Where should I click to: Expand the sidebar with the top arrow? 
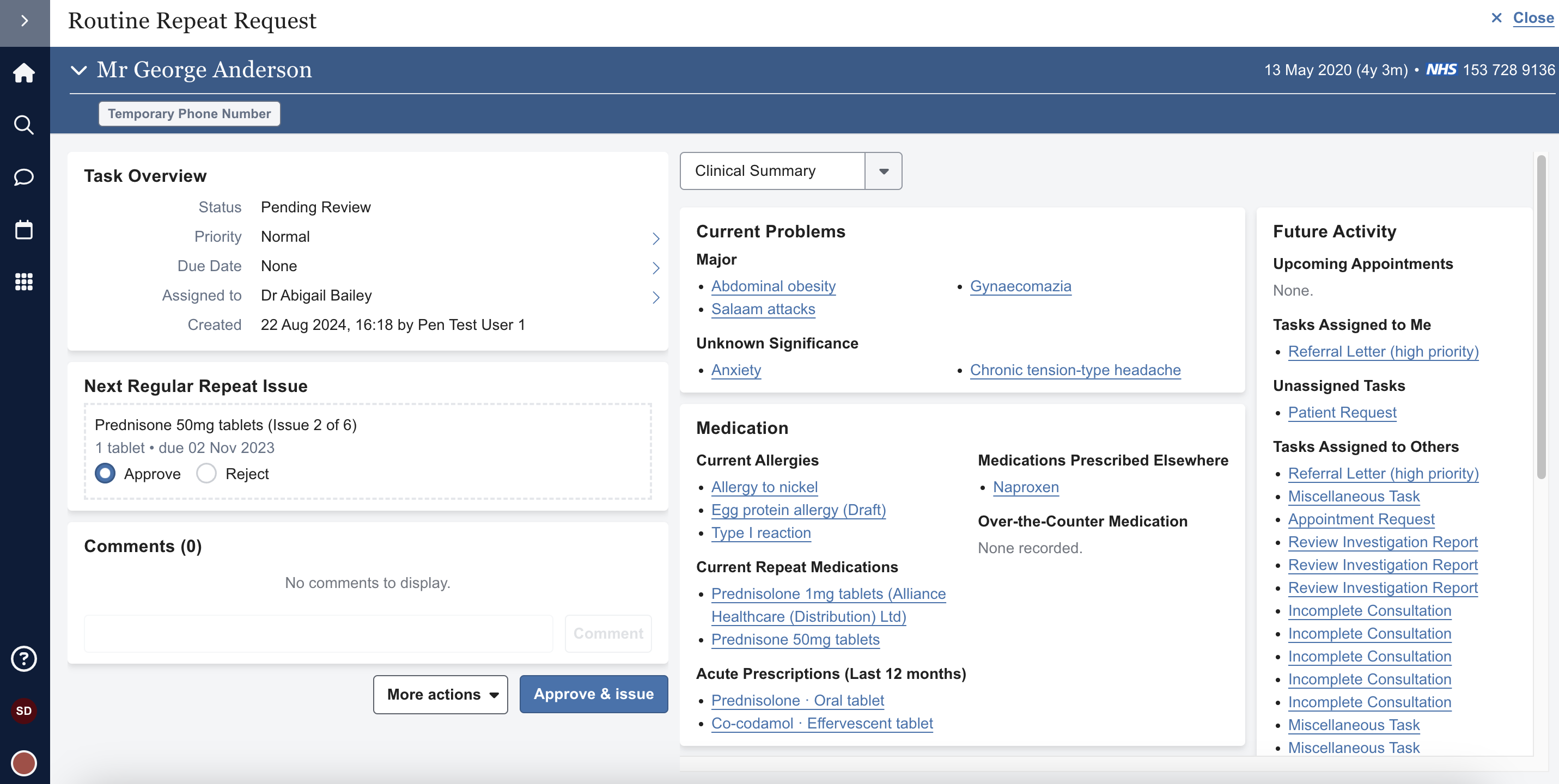(24, 21)
